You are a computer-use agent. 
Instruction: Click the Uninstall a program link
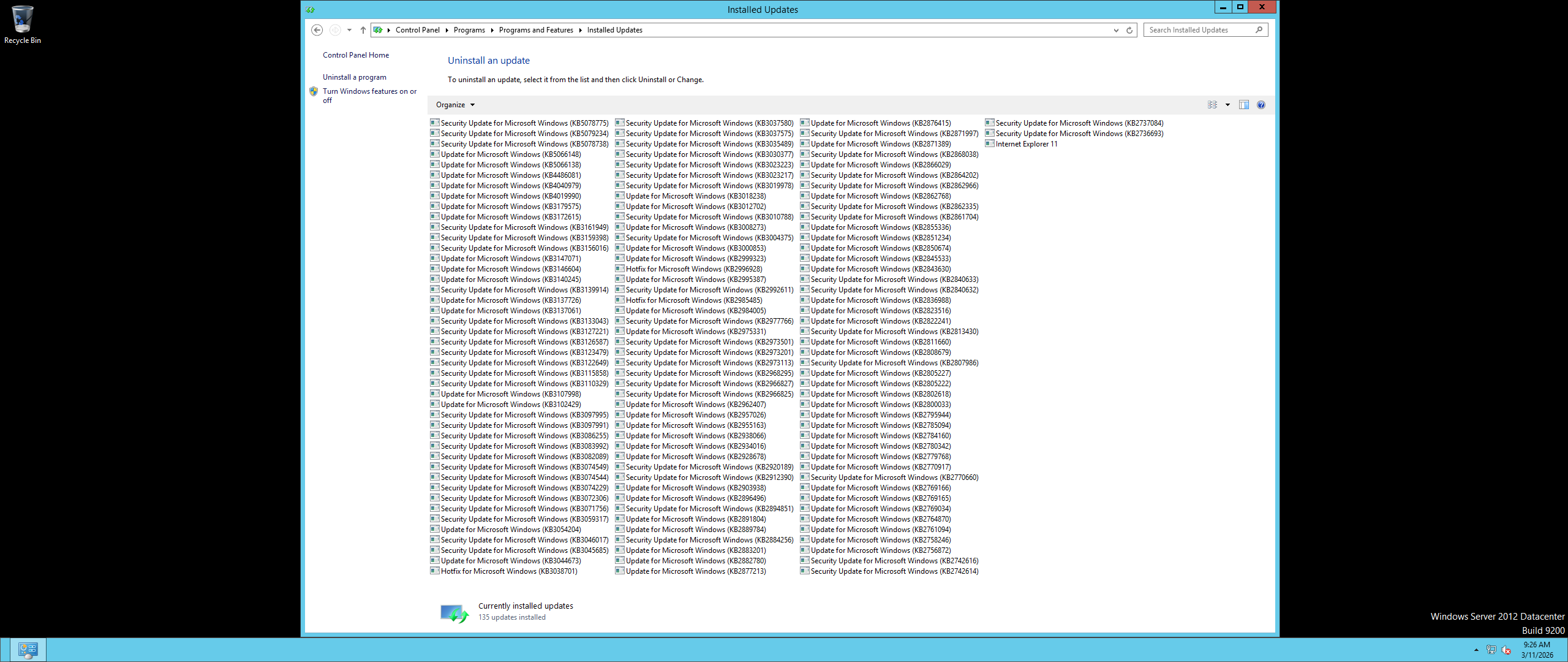pyautogui.click(x=355, y=77)
